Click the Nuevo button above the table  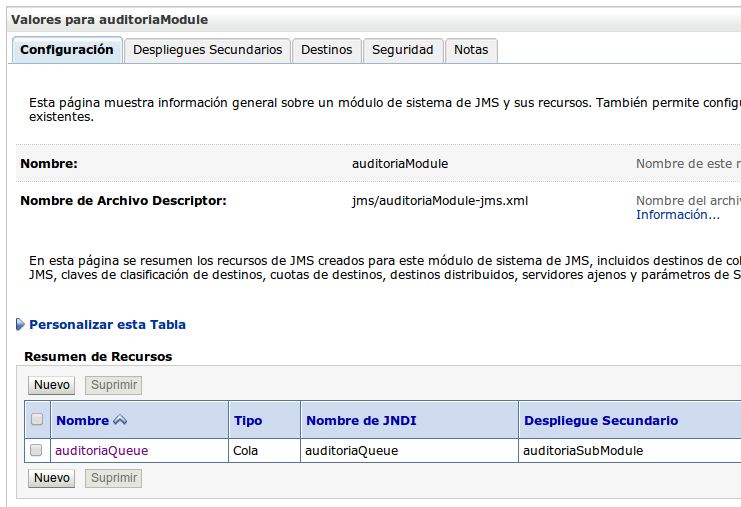tap(52, 385)
